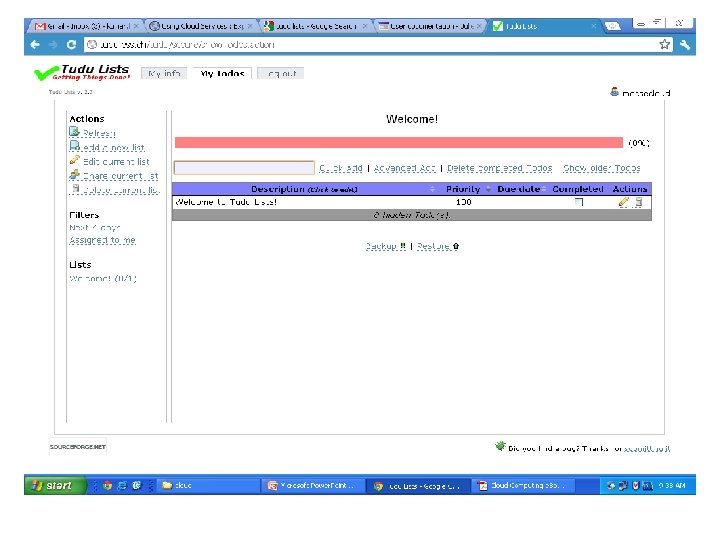Sort todos by Due date column
Image resolution: width=720 pixels, height=540 pixels.
(518, 189)
